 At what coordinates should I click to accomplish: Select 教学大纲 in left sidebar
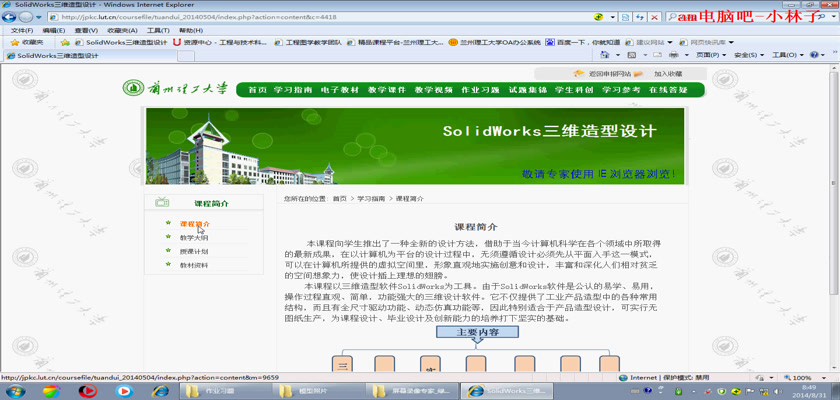[x=194, y=237]
